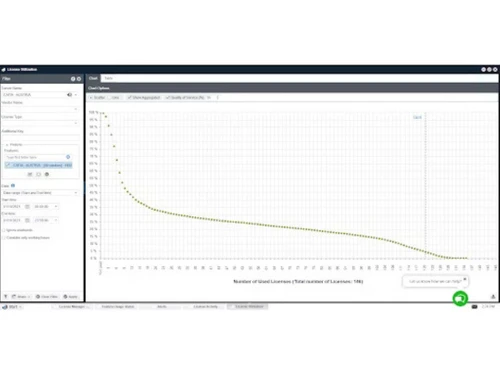Click the Clear Filter button
500x375 pixels.
[x=47, y=296]
